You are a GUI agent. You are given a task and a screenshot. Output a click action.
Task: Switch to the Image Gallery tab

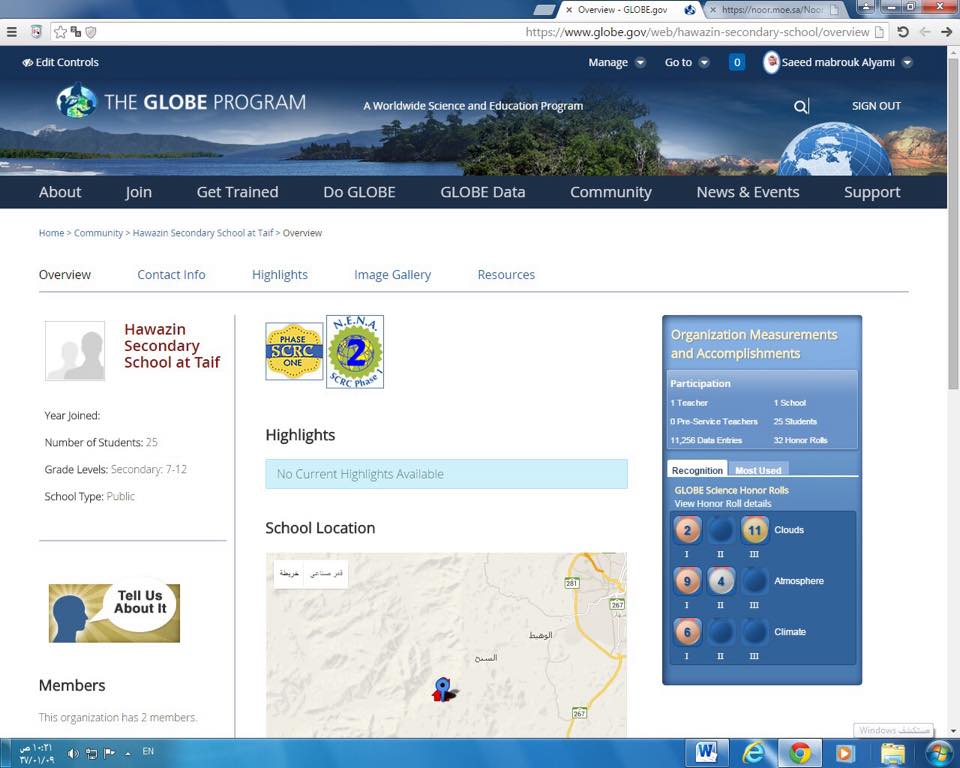392,275
